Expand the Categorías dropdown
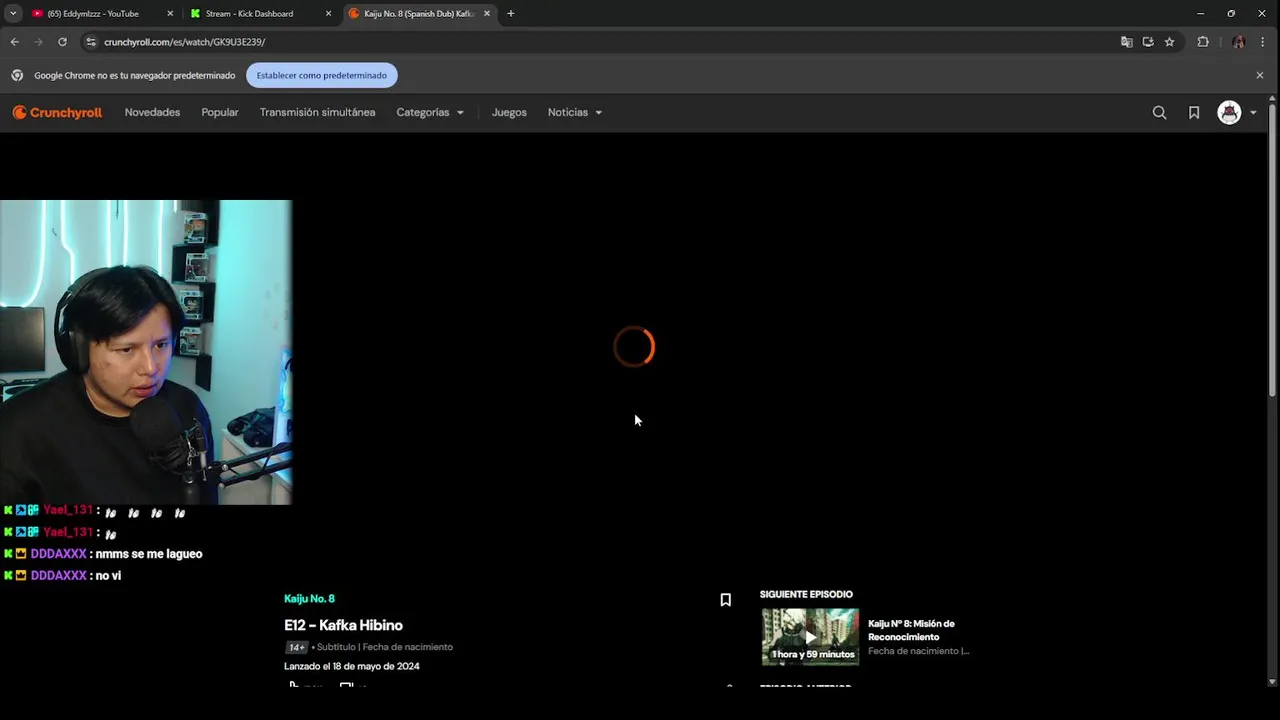 pyautogui.click(x=430, y=112)
